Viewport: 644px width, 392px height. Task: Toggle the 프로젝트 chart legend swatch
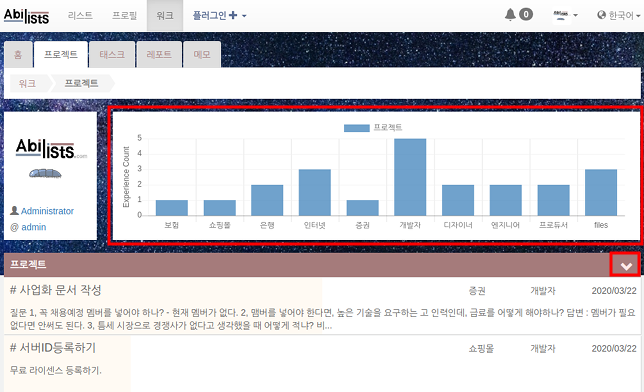click(x=356, y=128)
